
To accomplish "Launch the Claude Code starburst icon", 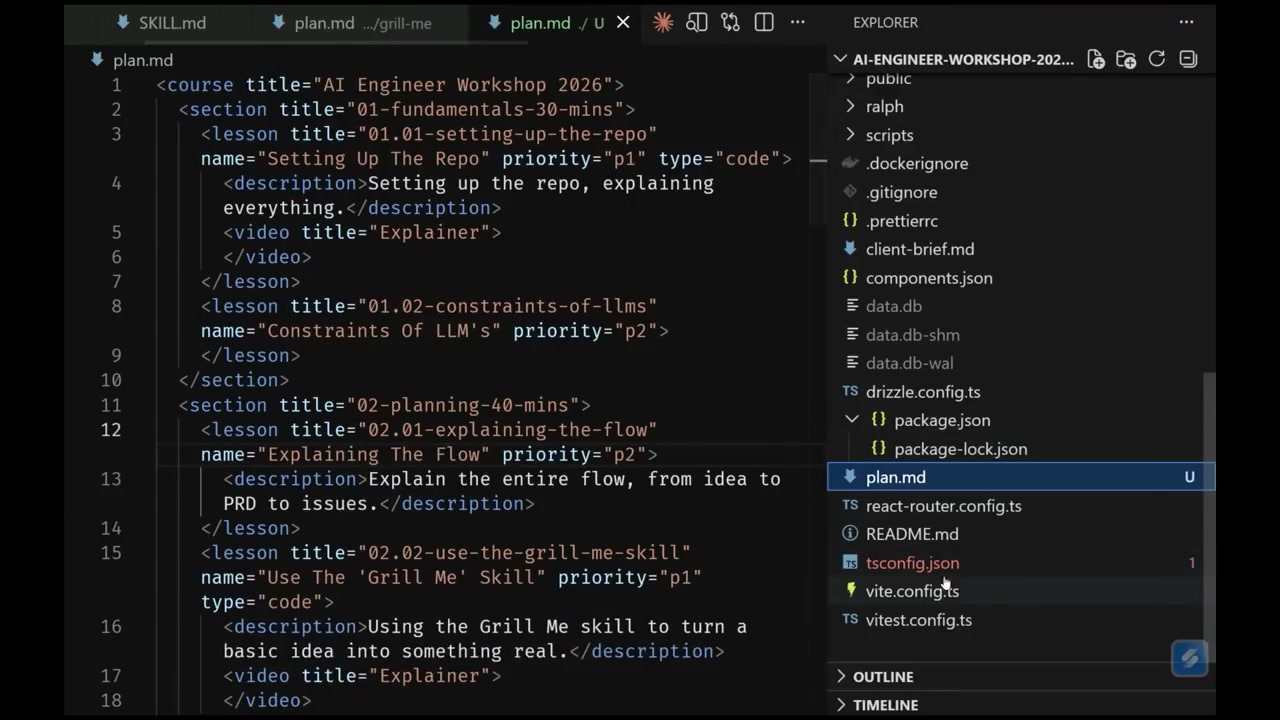I will pyautogui.click(x=663, y=22).
